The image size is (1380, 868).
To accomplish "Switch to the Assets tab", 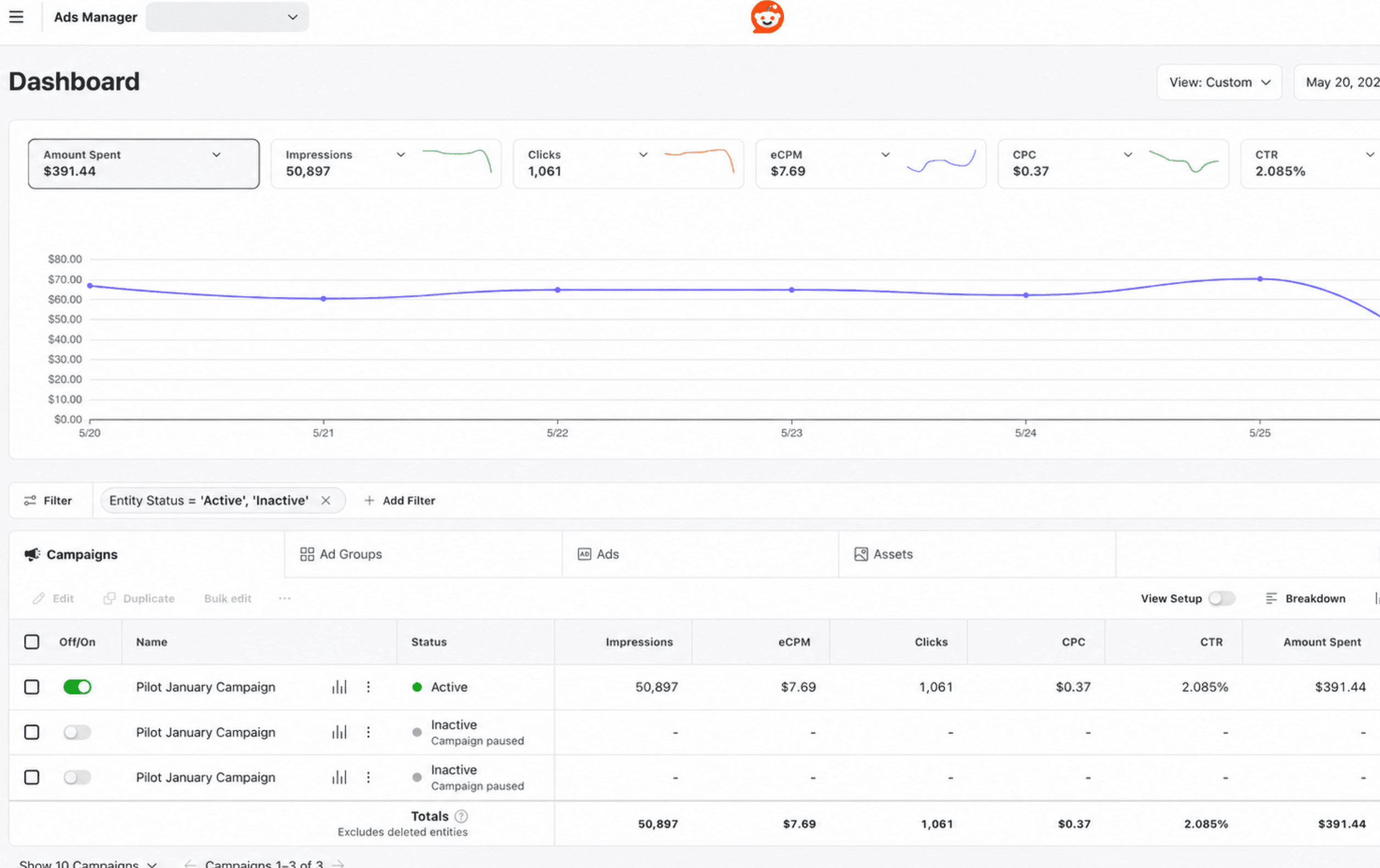I will click(977, 554).
